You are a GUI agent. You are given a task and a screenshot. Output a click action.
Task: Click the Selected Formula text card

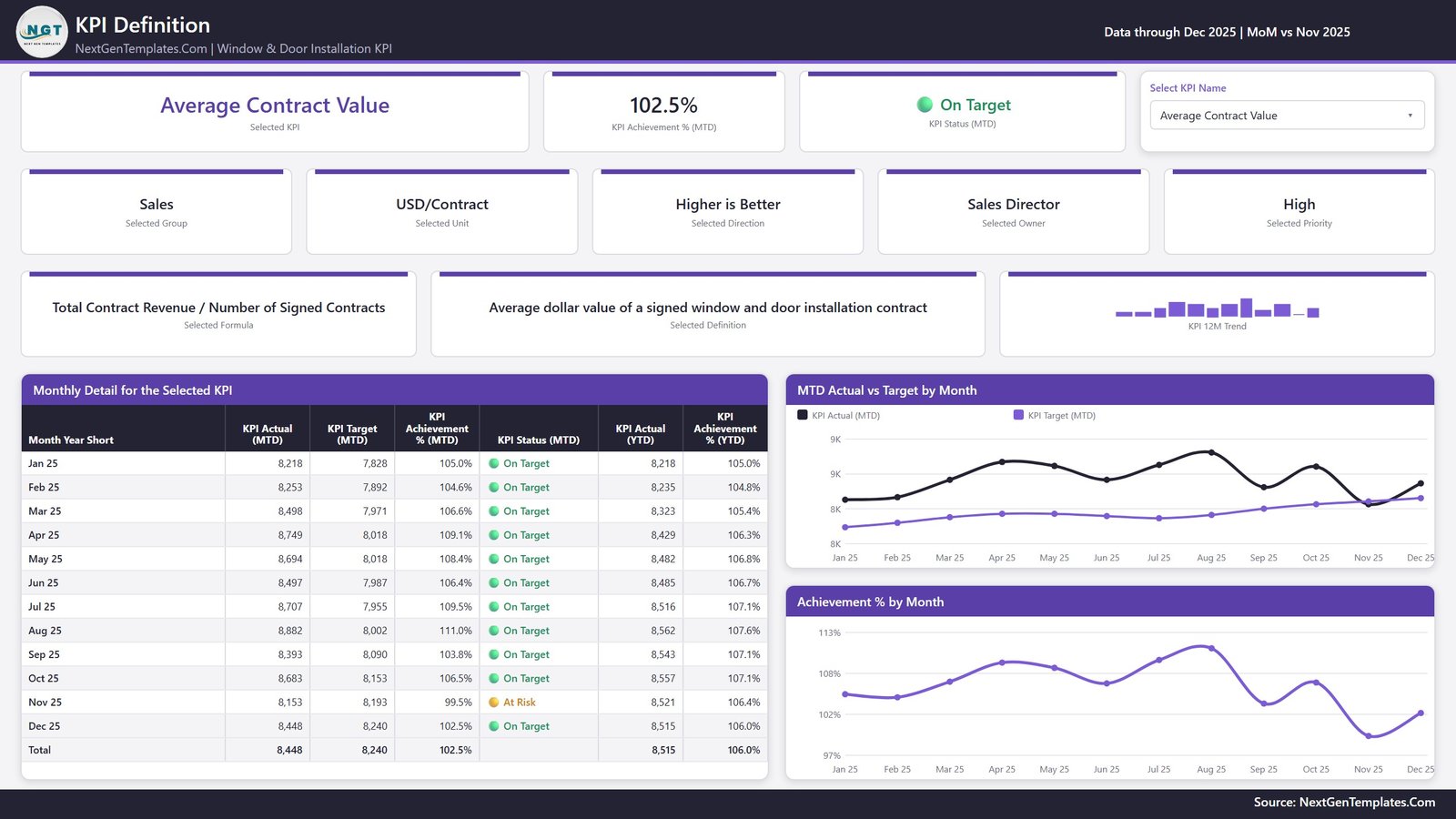point(218,314)
